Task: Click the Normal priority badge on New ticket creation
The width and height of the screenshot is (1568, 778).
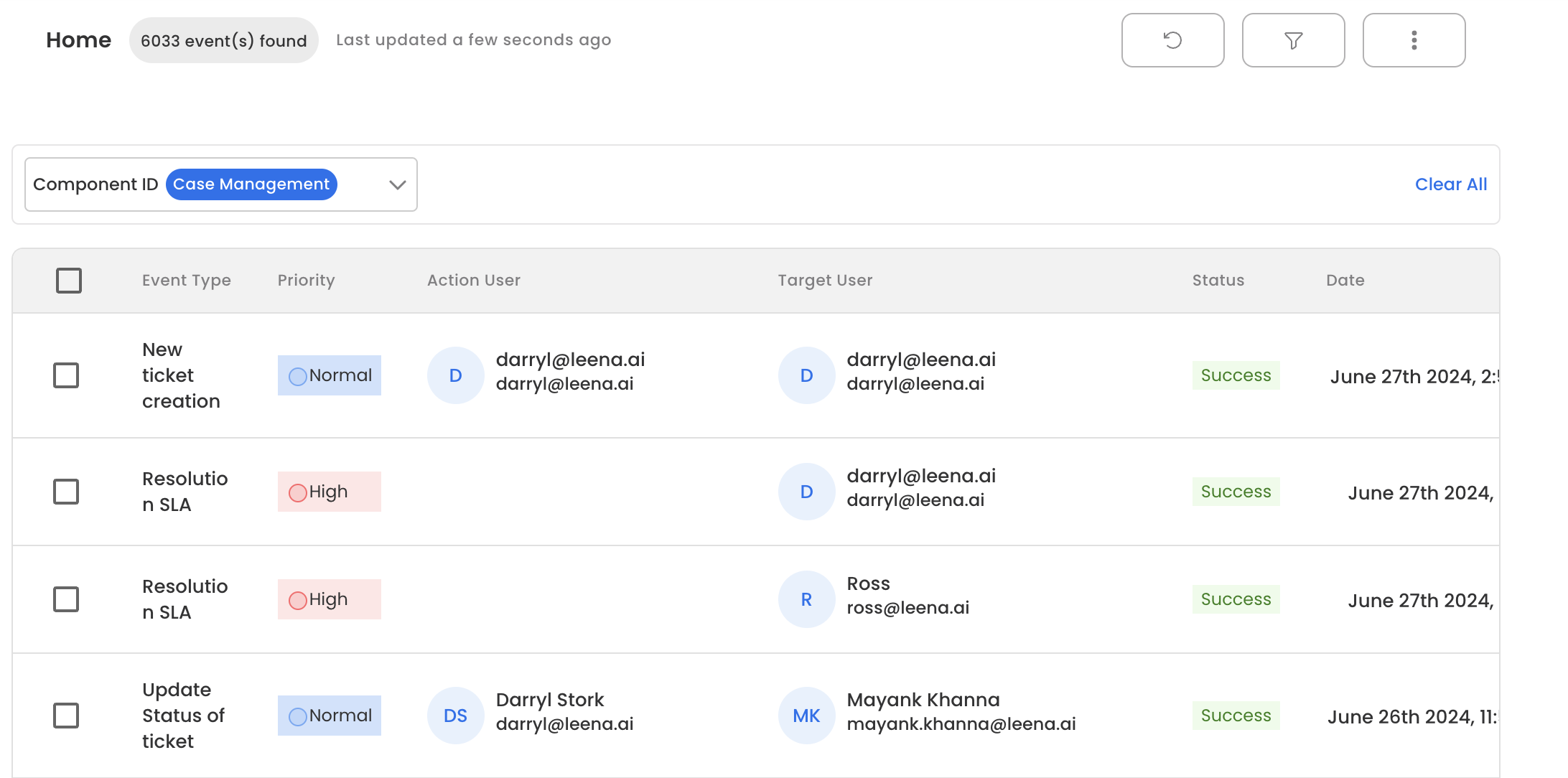Action: pyautogui.click(x=330, y=375)
